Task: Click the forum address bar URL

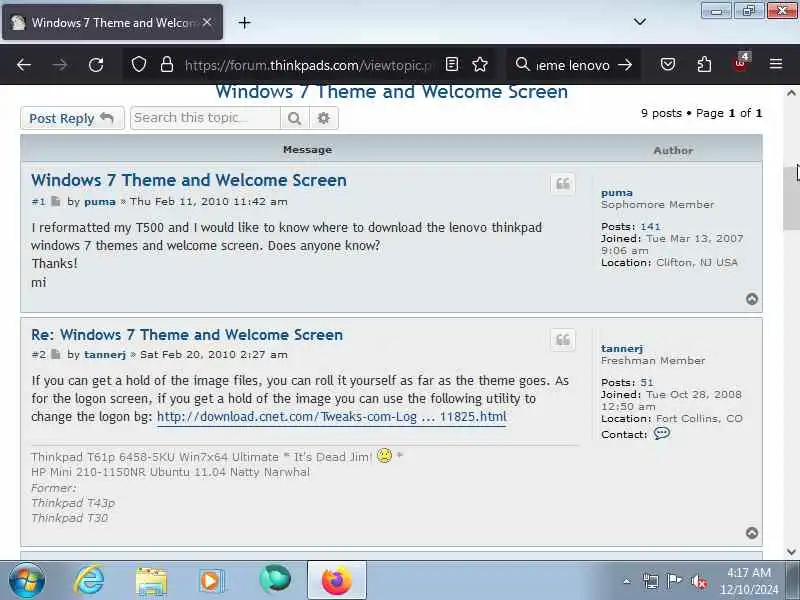Action: click(309, 65)
